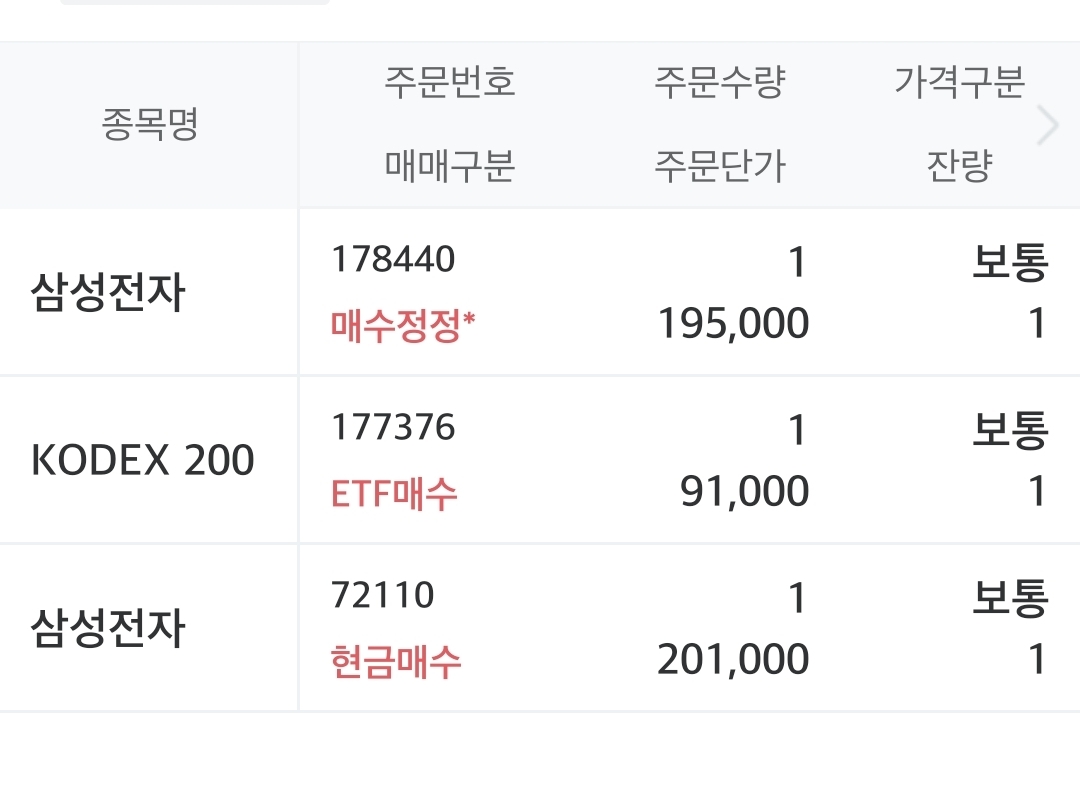Click the 가격구분 column header
The height and width of the screenshot is (806, 1080).
click(959, 82)
